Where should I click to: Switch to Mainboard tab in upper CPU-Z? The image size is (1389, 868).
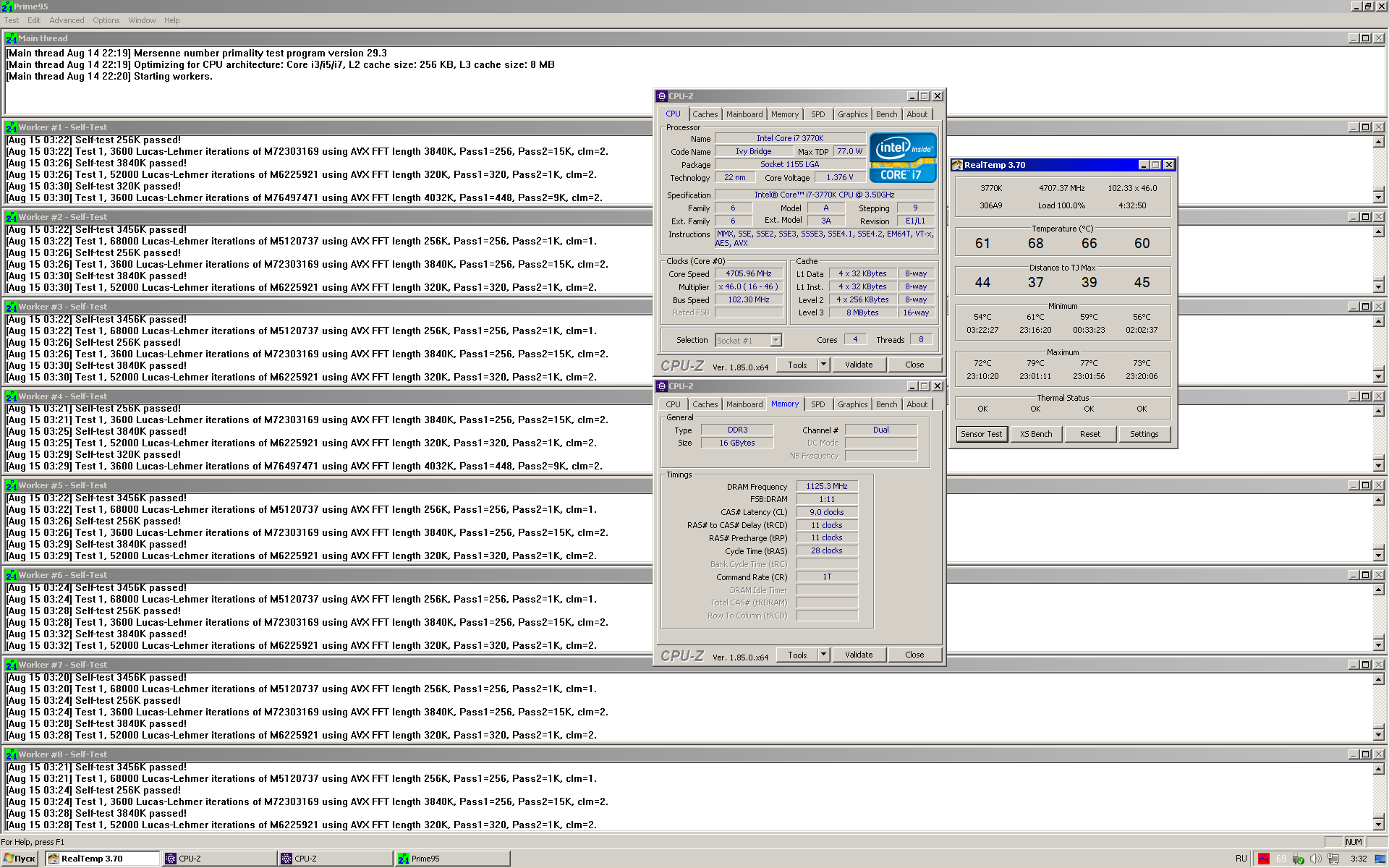(744, 114)
